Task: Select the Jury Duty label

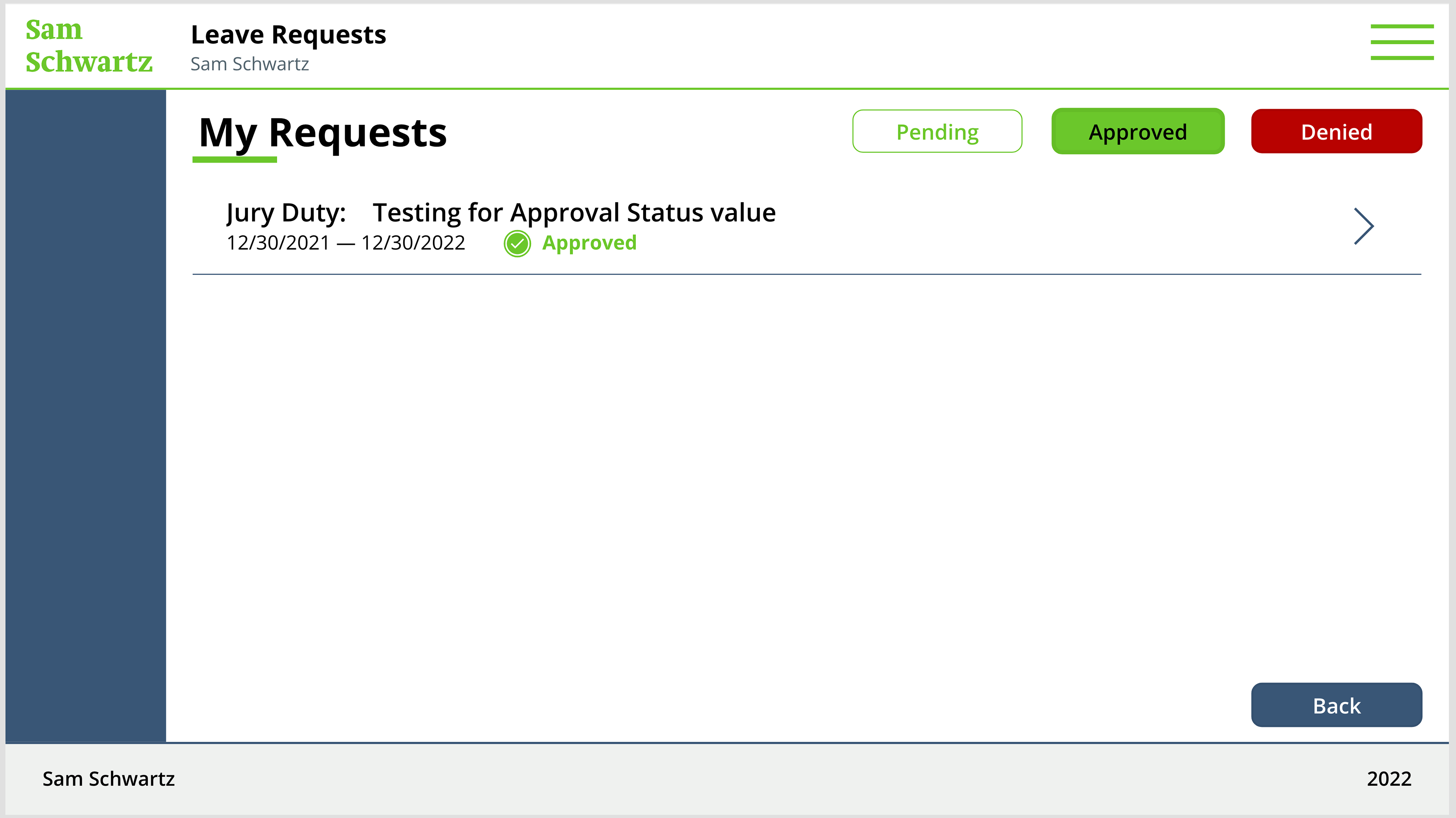Action: (x=286, y=213)
